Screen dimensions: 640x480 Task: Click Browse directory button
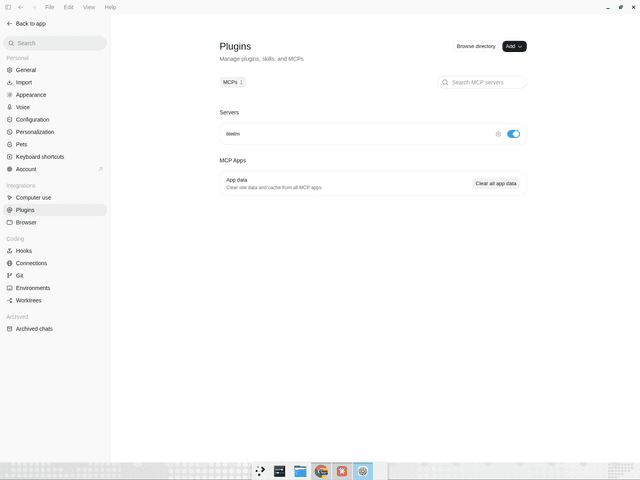pos(476,47)
